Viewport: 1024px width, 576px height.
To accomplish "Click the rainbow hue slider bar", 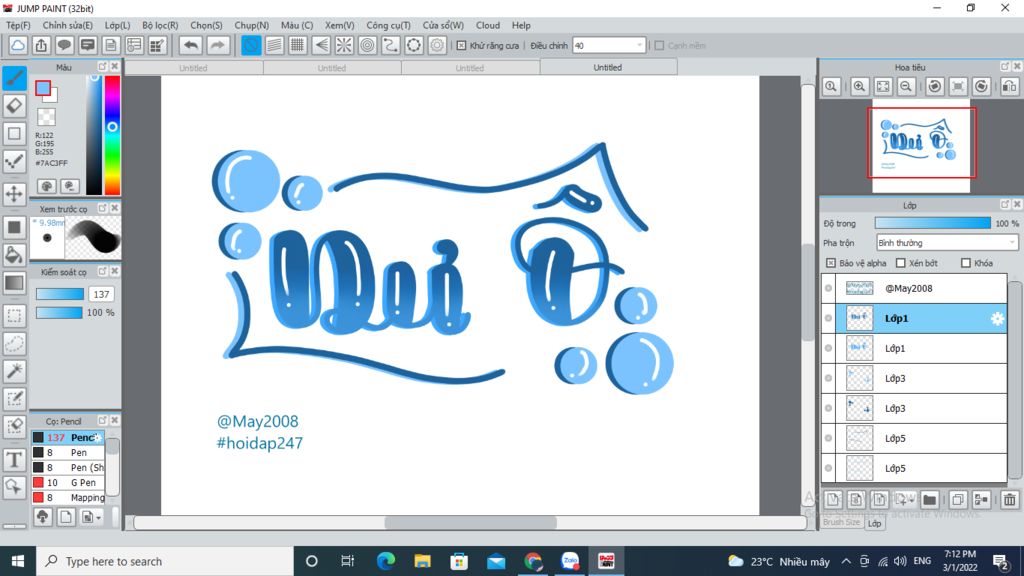I will pos(112,135).
